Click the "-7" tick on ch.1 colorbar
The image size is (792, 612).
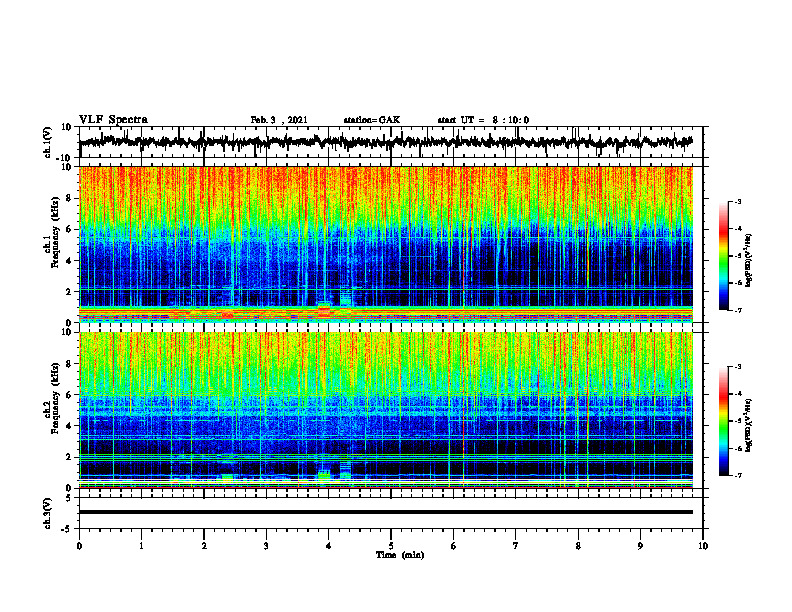[737, 310]
